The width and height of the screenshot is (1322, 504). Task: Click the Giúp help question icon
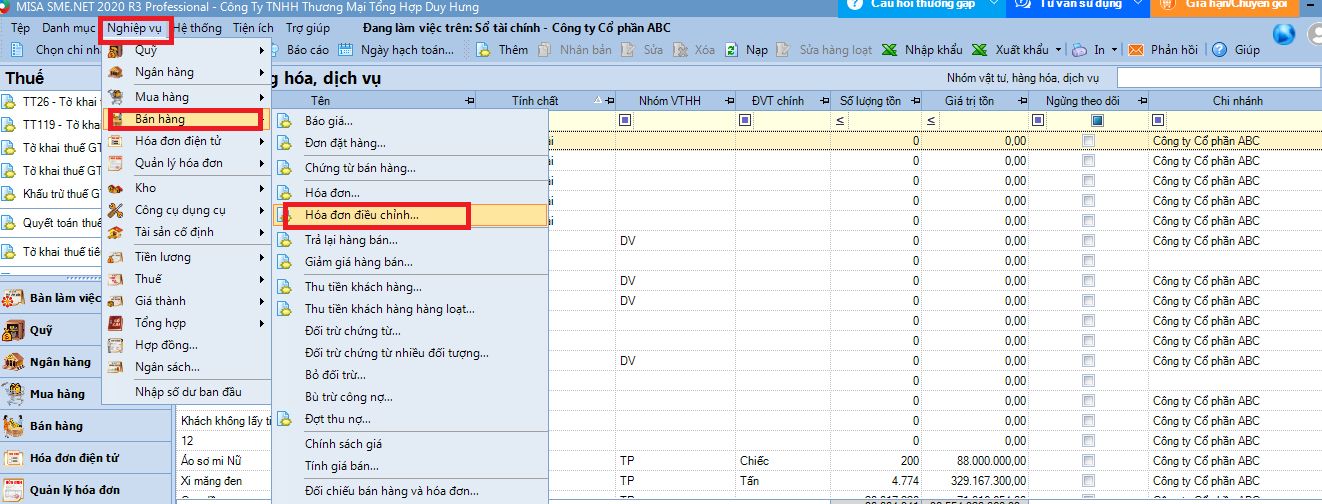point(1219,49)
